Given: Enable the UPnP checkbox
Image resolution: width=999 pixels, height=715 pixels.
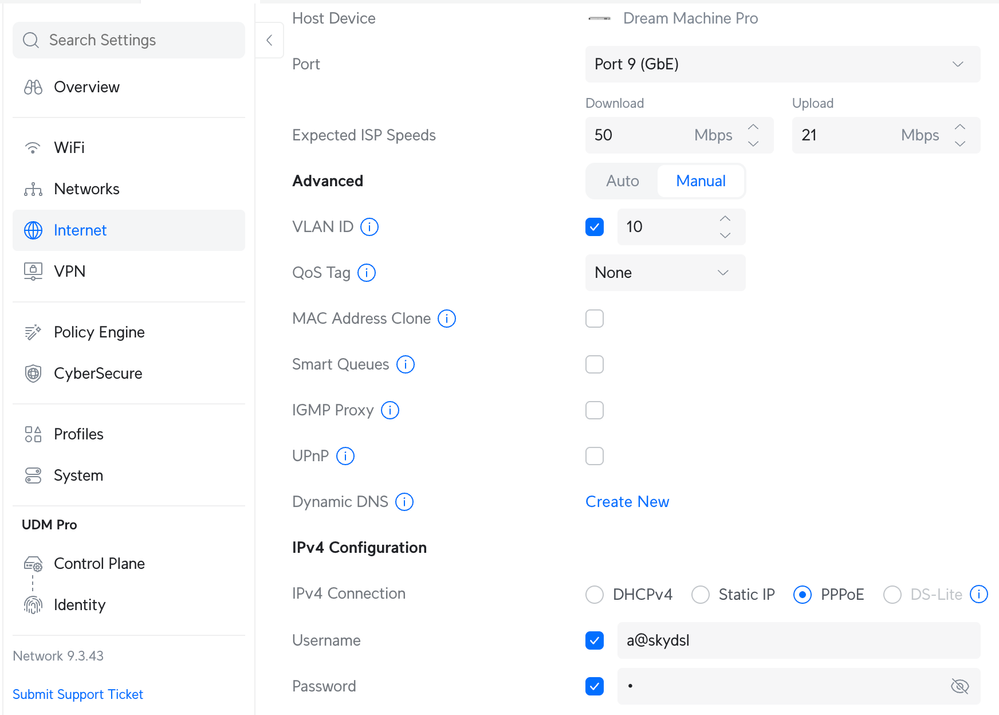Looking at the screenshot, I should pos(595,456).
